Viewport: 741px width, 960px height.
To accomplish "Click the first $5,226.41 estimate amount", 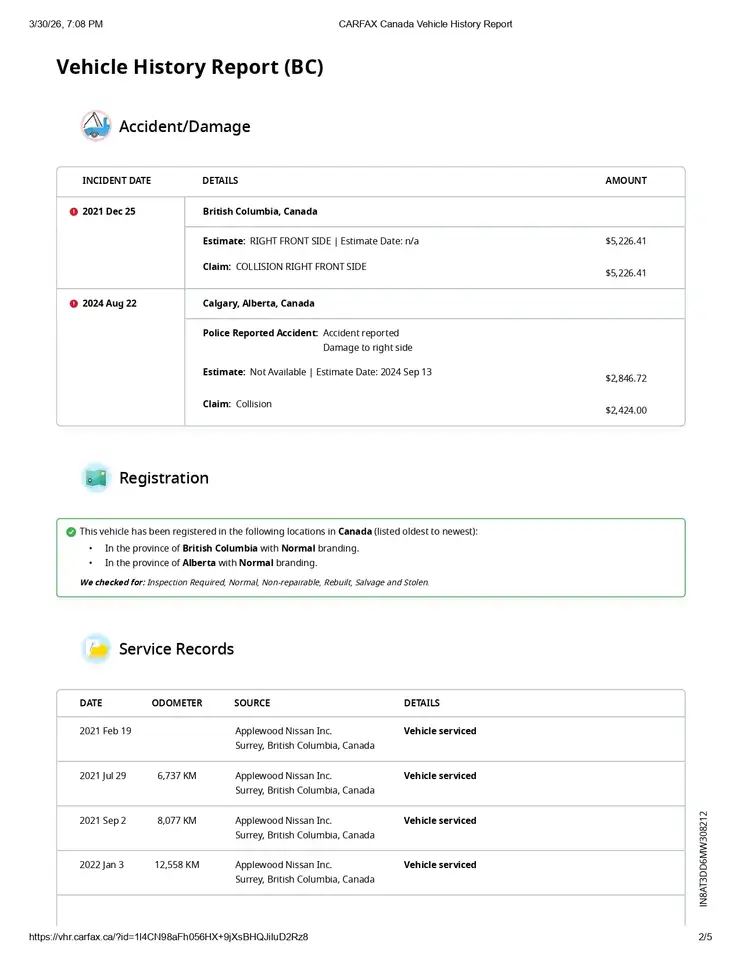I will tap(625, 241).
